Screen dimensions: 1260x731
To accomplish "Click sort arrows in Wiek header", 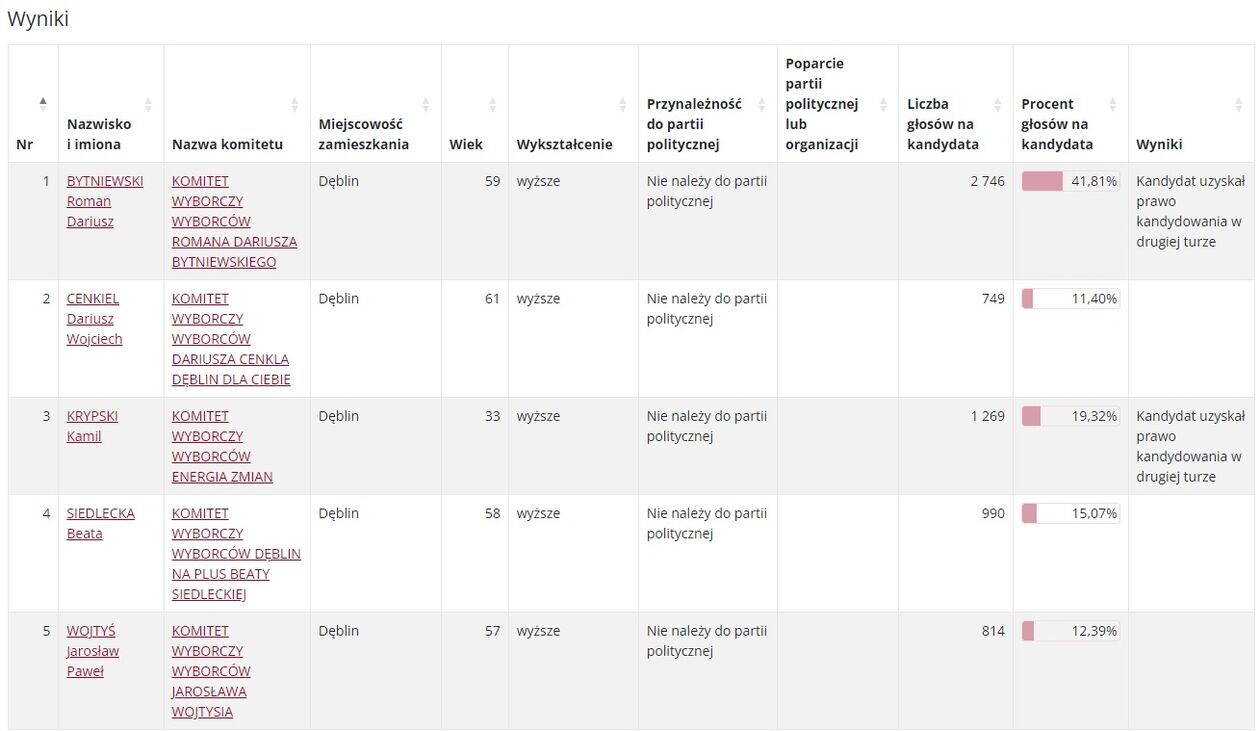I will [x=493, y=104].
